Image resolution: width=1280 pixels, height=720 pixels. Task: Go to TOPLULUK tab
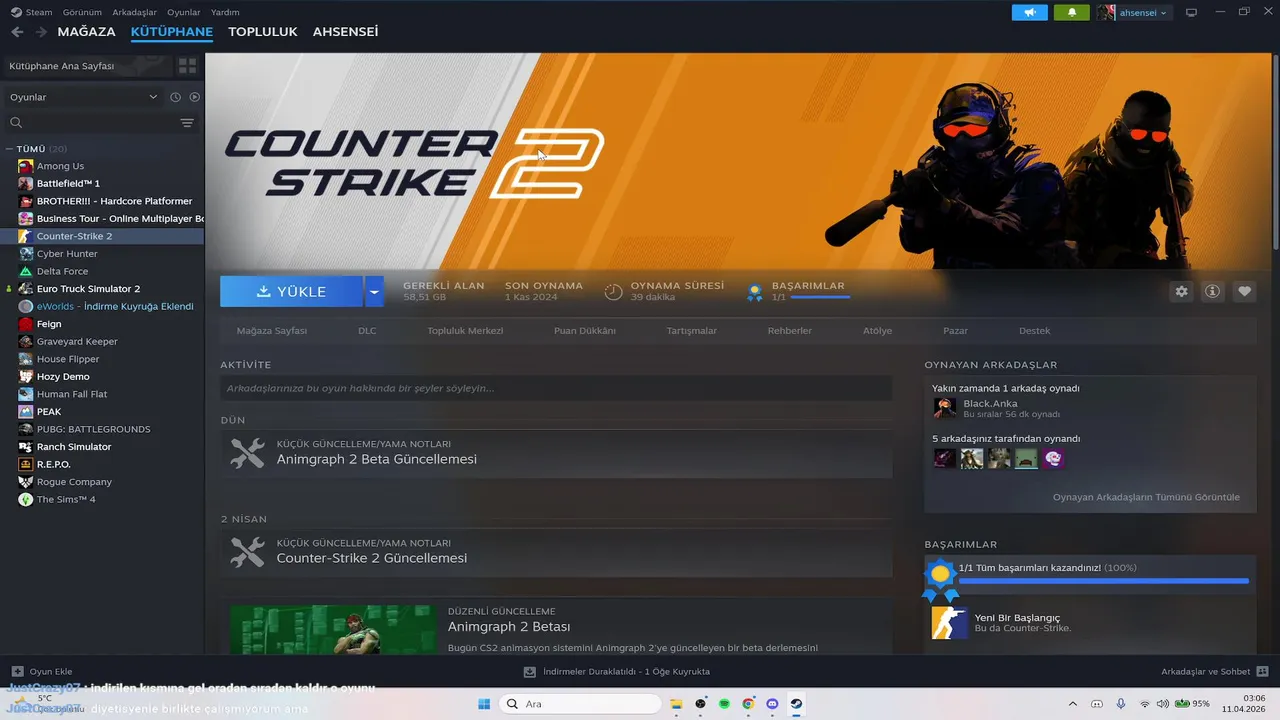(263, 32)
